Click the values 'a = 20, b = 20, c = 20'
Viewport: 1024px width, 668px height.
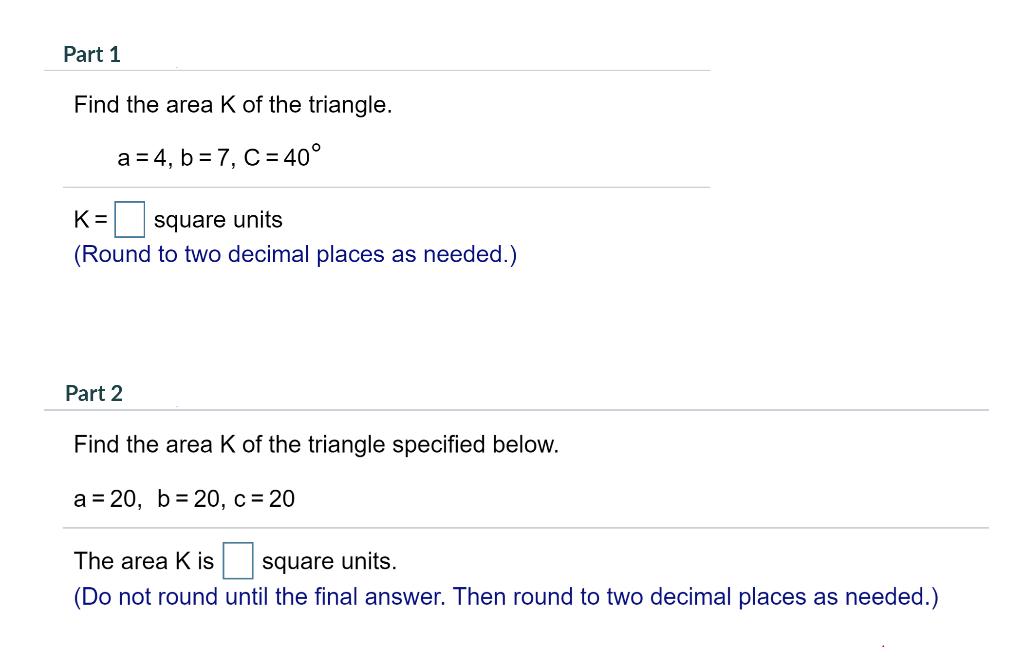(x=184, y=498)
